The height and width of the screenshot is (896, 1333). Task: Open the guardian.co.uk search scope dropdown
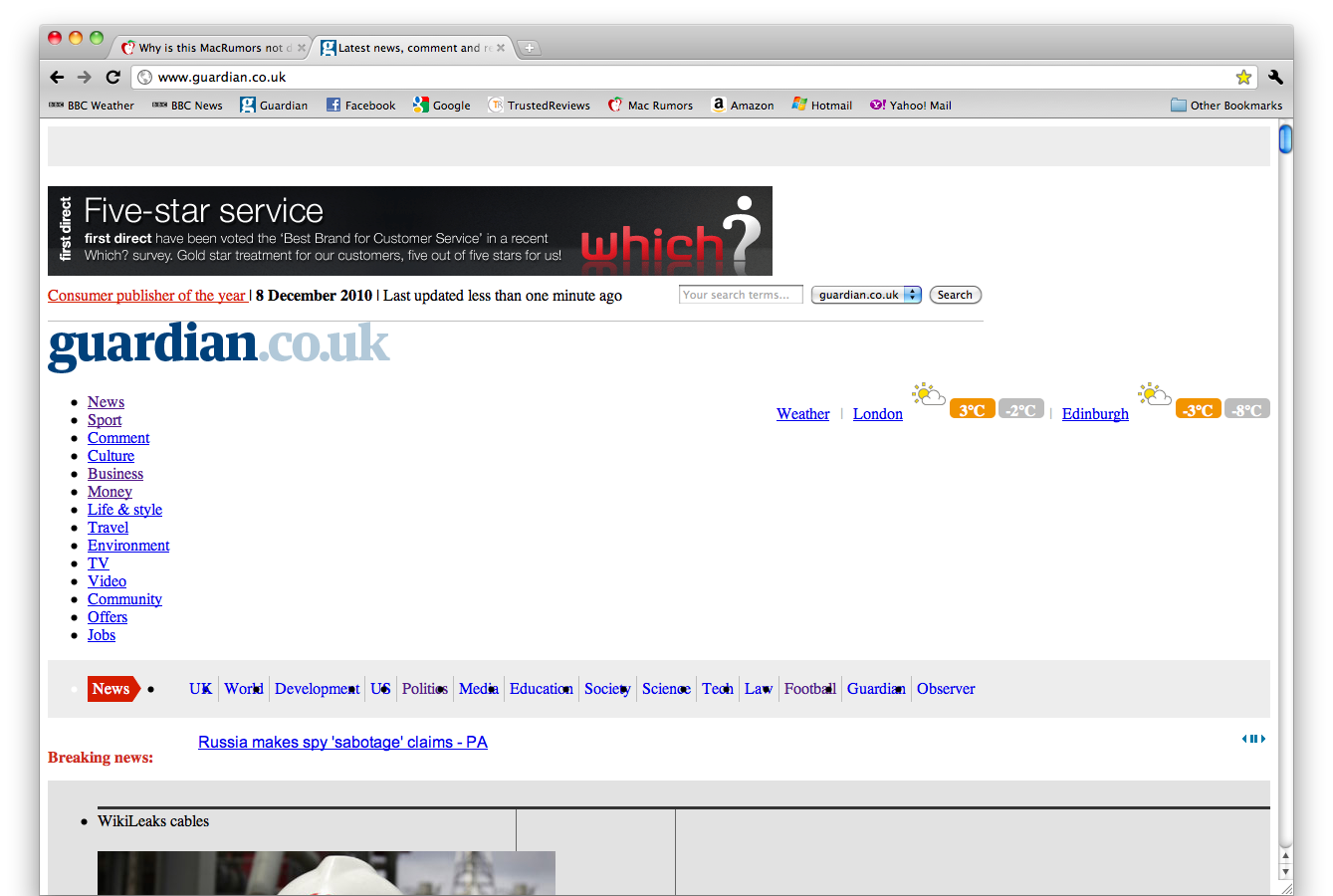coord(866,295)
